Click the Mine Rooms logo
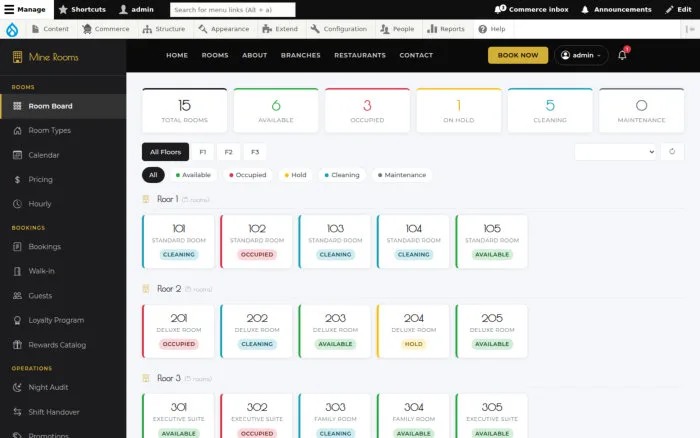This screenshot has height=438, width=700. click(46, 57)
